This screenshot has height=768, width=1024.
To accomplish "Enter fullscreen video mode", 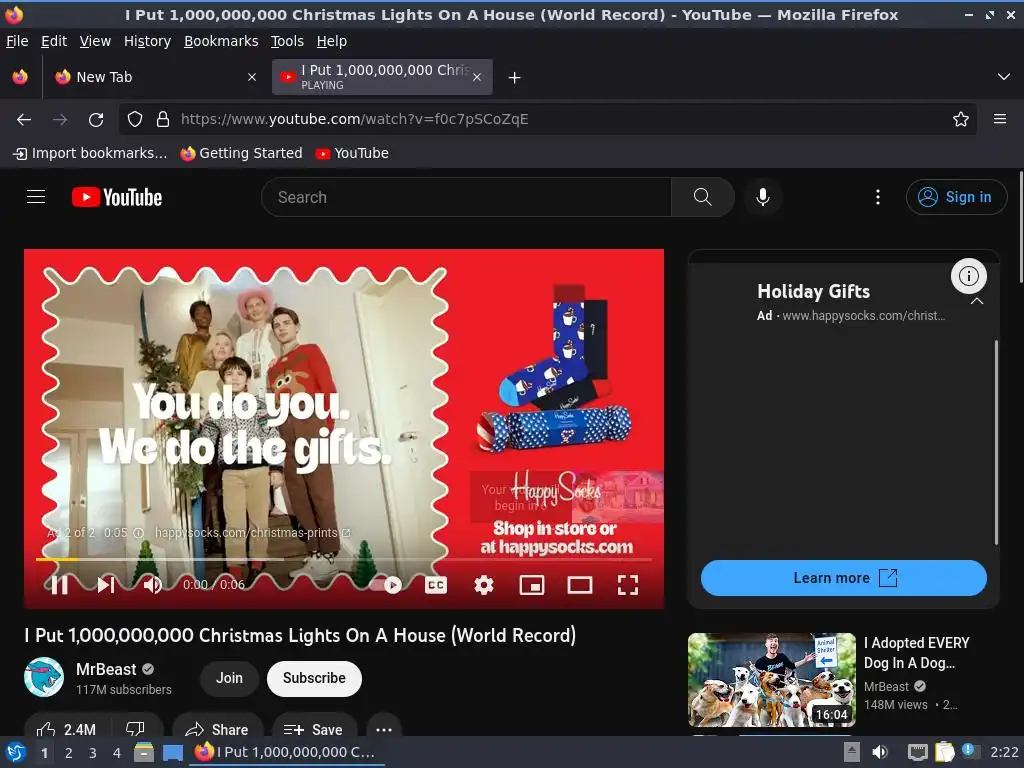I will tap(628, 584).
